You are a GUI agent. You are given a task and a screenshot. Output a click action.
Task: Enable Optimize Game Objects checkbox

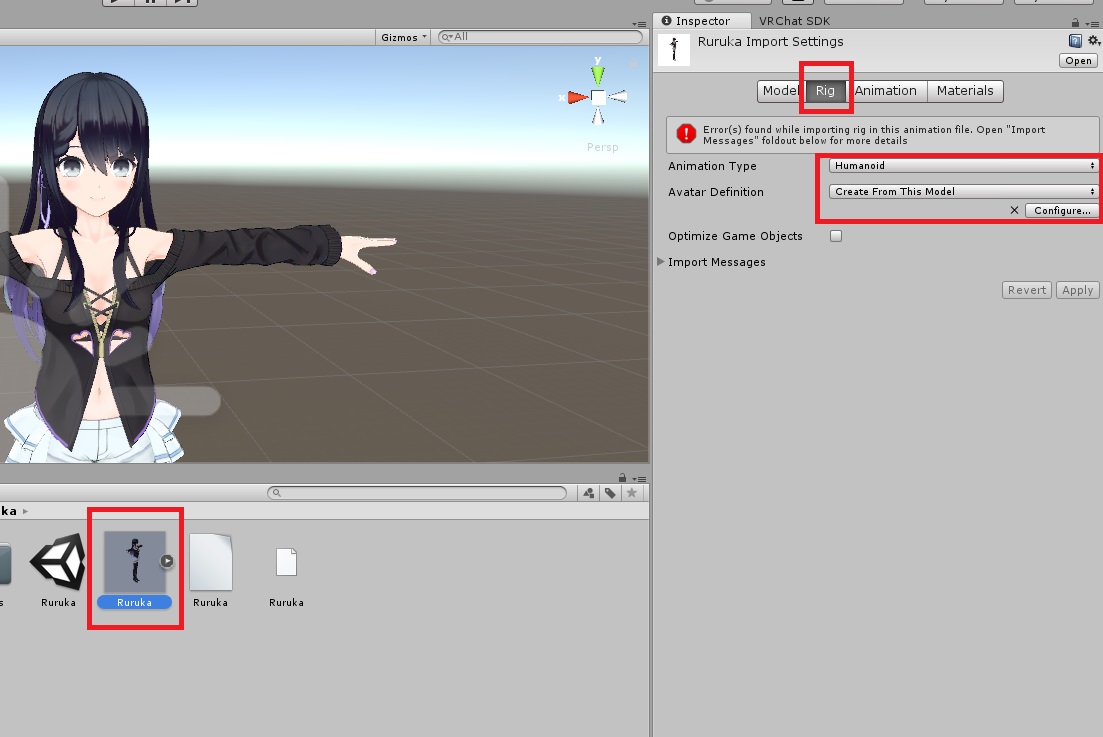tap(836, 236)
